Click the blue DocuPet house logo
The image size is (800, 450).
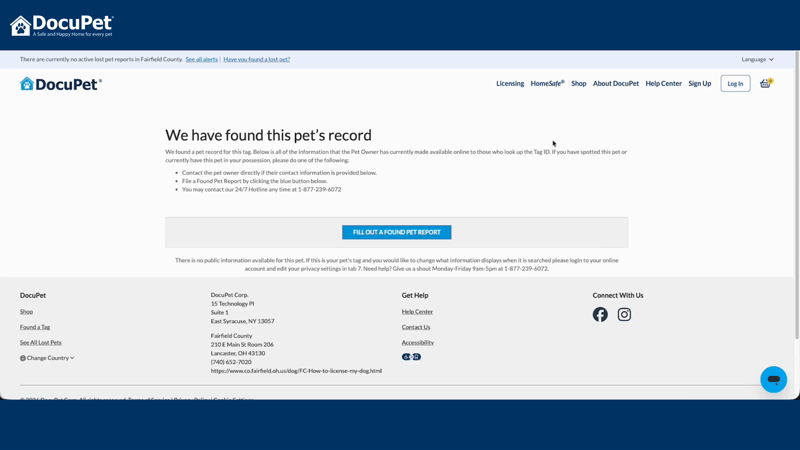pos(61,84)
